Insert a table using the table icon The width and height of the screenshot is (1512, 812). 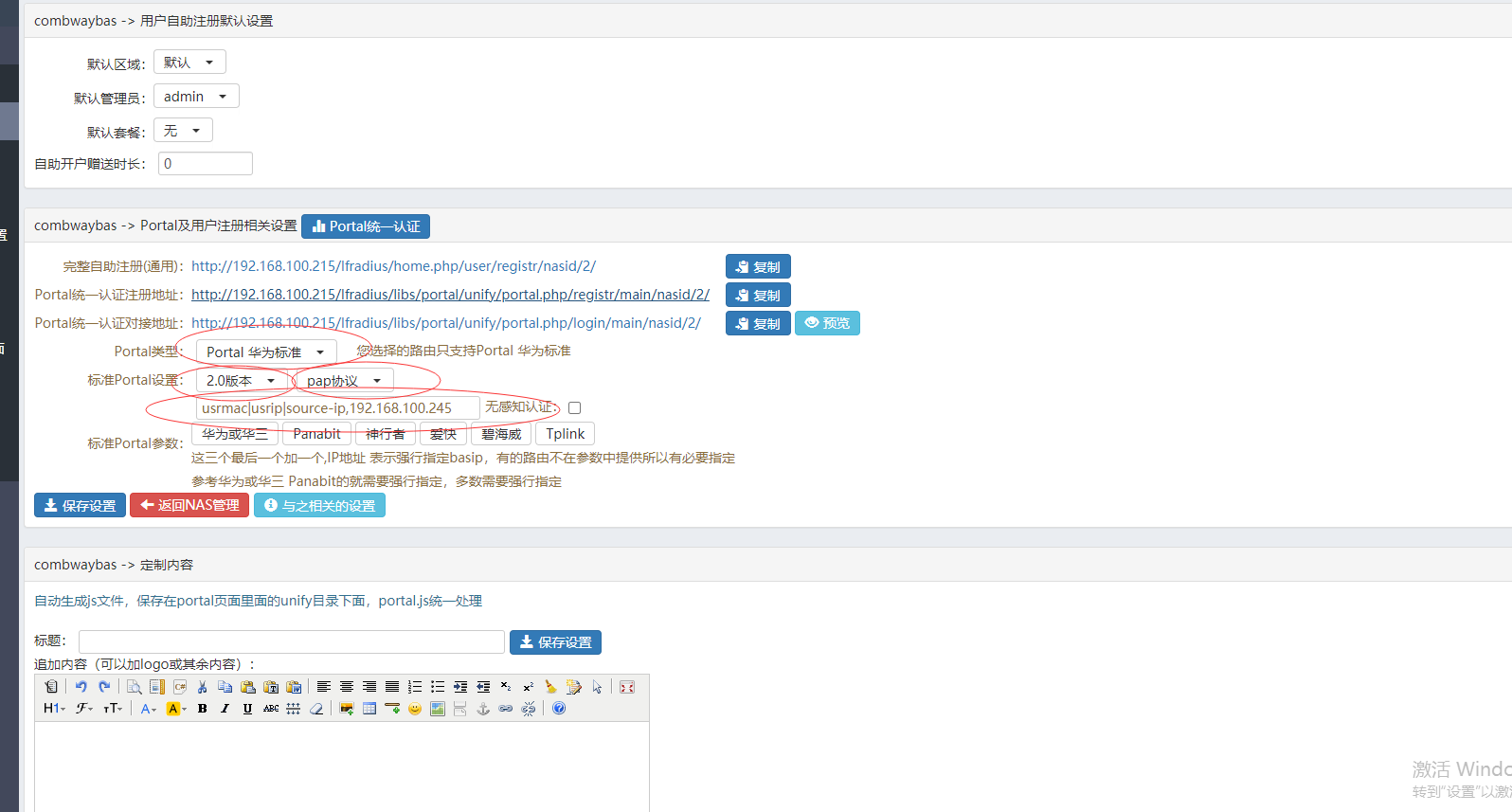pos(369,709)
